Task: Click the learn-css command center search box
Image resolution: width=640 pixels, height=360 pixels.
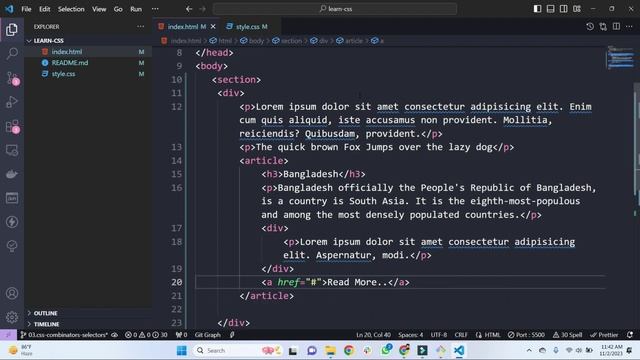Action: [x=335, y=9]
